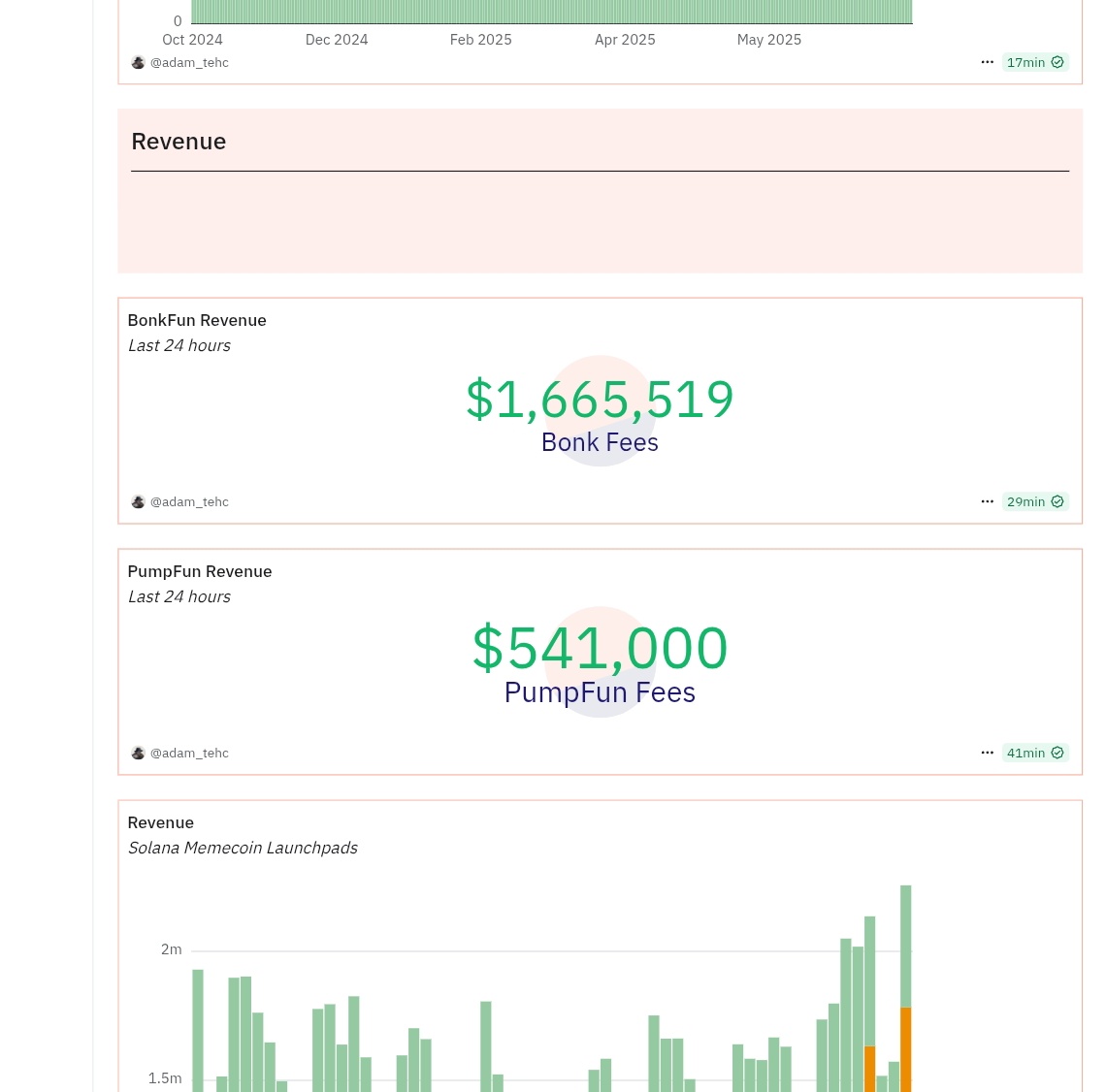The height and width of the screenshot is (1092, 1106).
Task: Click the Revenue section heading
Action: pos(179,141)
